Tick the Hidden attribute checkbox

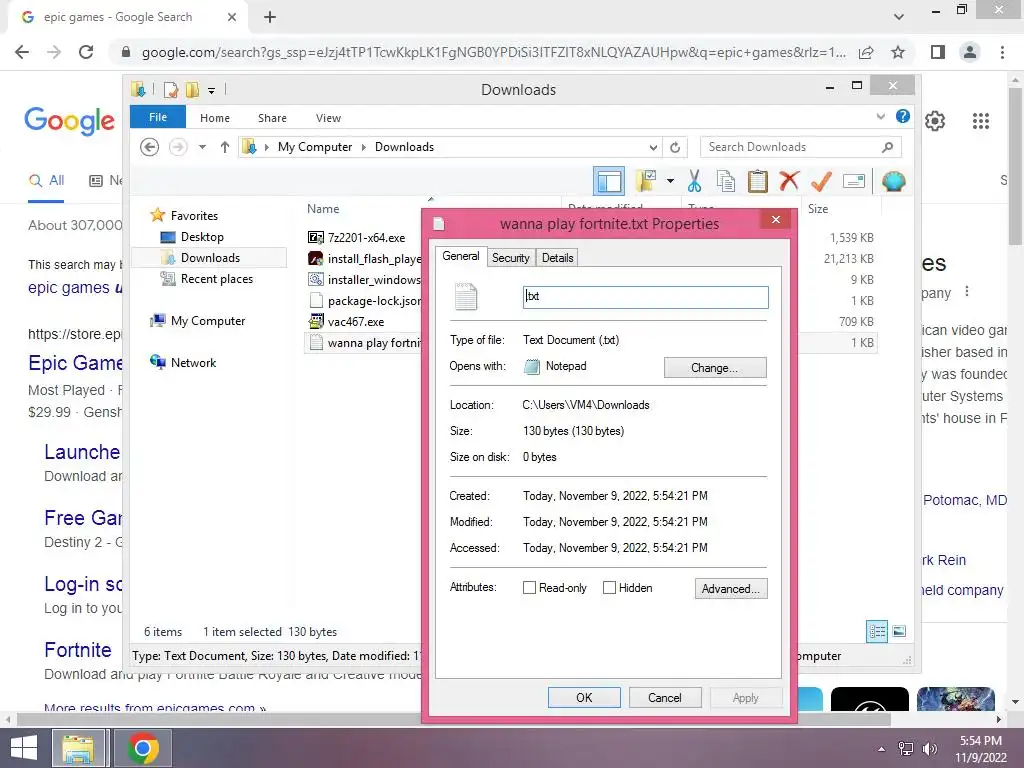(x=609, y=588)
